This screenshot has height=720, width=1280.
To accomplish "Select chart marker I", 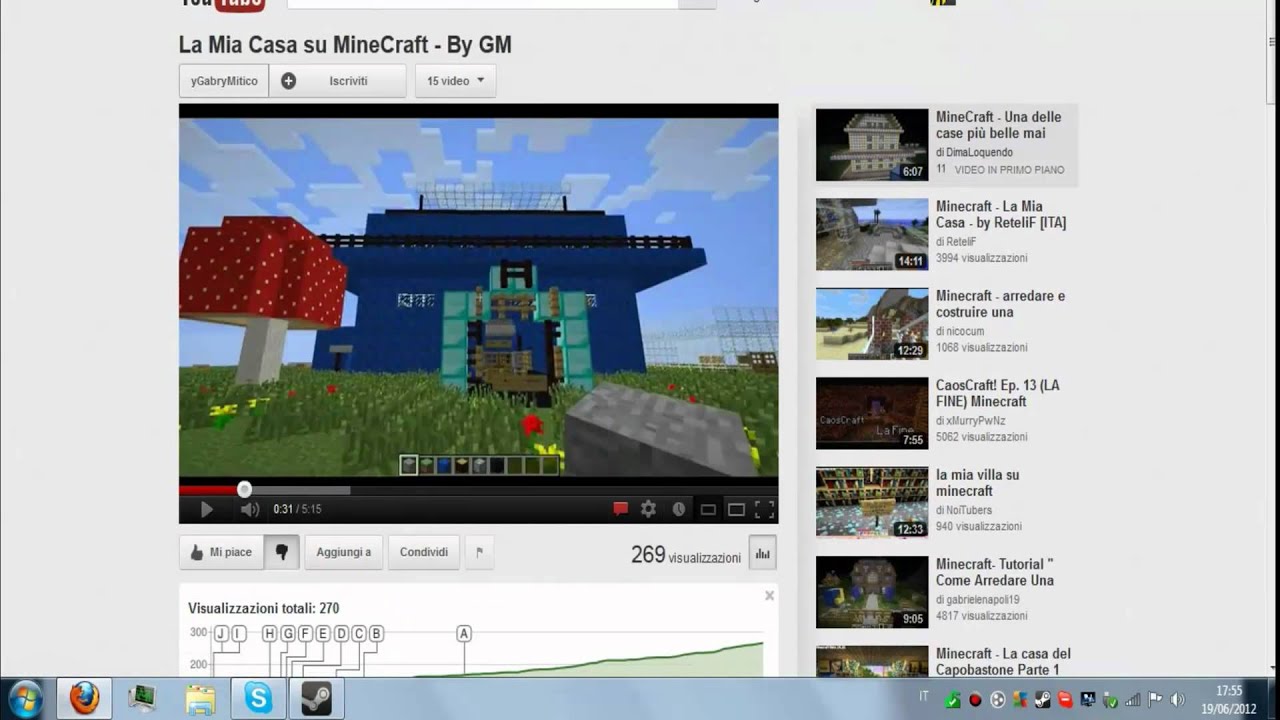I will [x=237, y=633].
